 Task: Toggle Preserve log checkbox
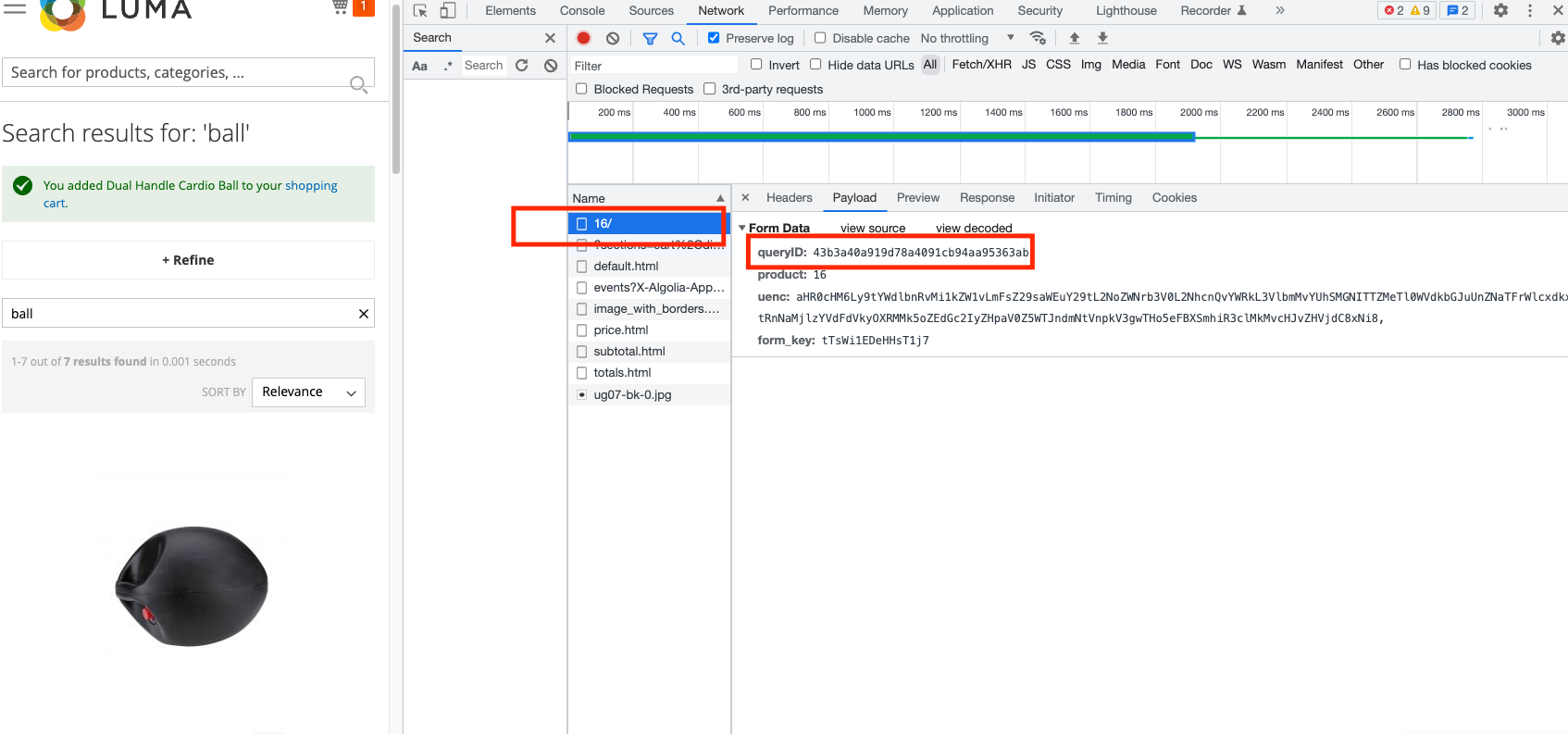coord(714,38)
